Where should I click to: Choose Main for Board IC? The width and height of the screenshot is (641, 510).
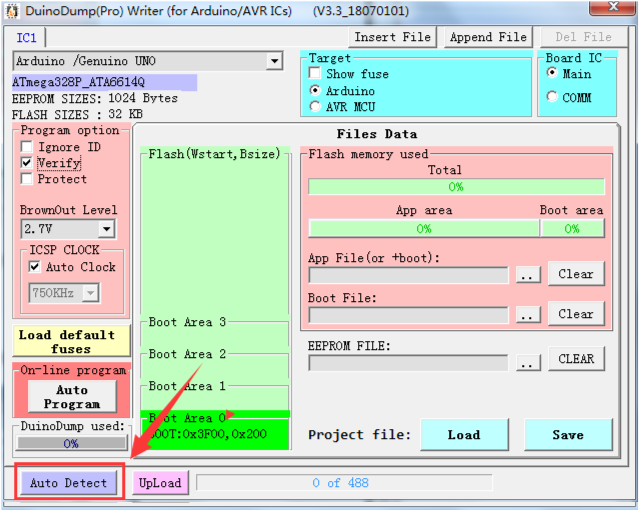552,73
